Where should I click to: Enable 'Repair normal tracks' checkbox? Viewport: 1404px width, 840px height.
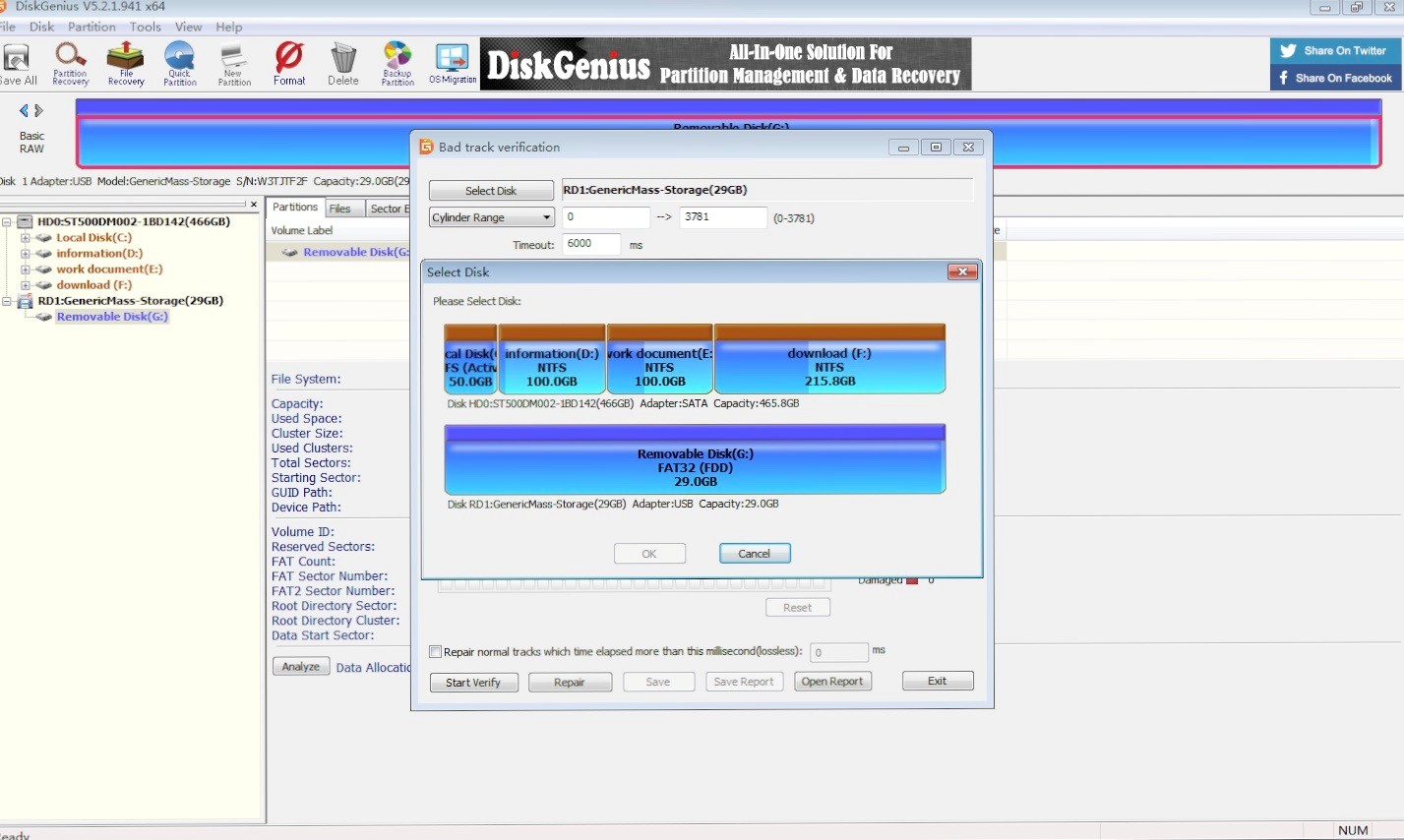coord(435,651)
